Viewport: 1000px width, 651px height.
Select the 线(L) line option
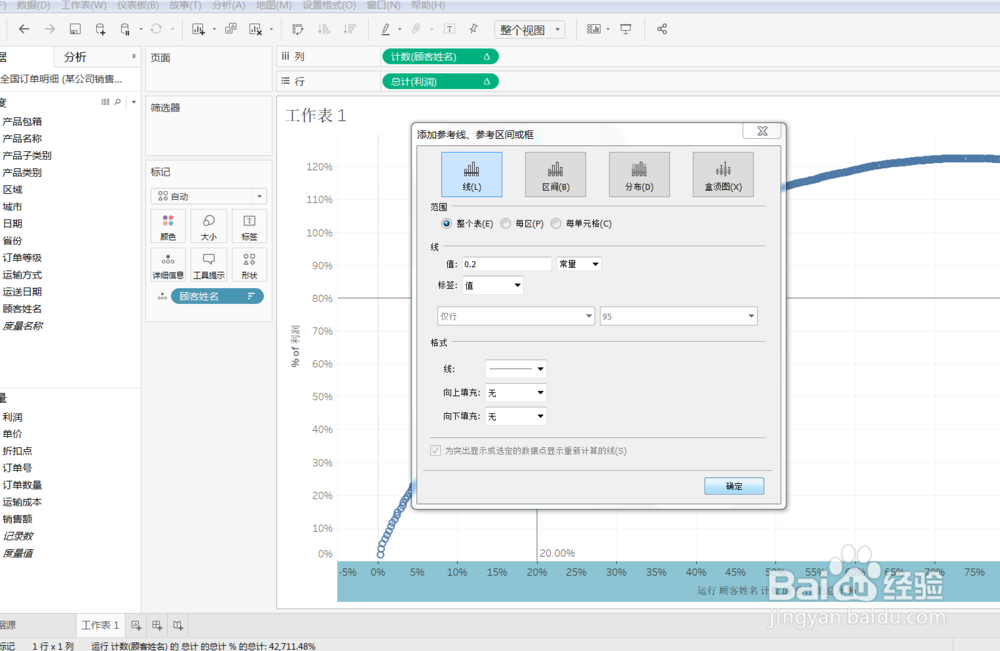[471, 174]
